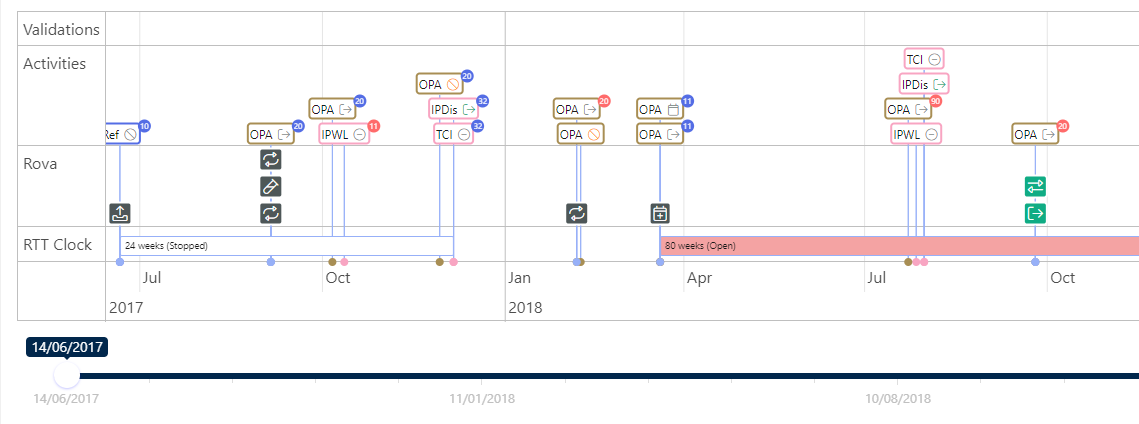Image resolution: width=1139 pixels, height=424 pixels.
Task: Click the RTT Clock row label
Action: [57, 244]
